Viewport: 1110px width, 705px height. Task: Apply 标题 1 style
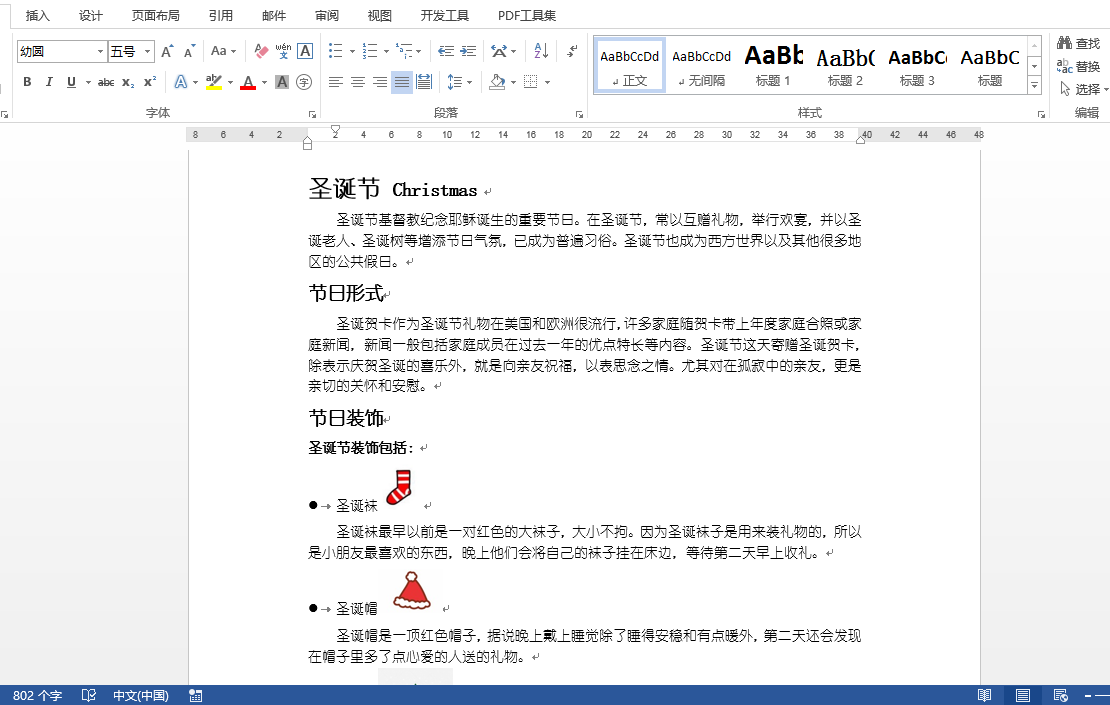pos(773,66)
